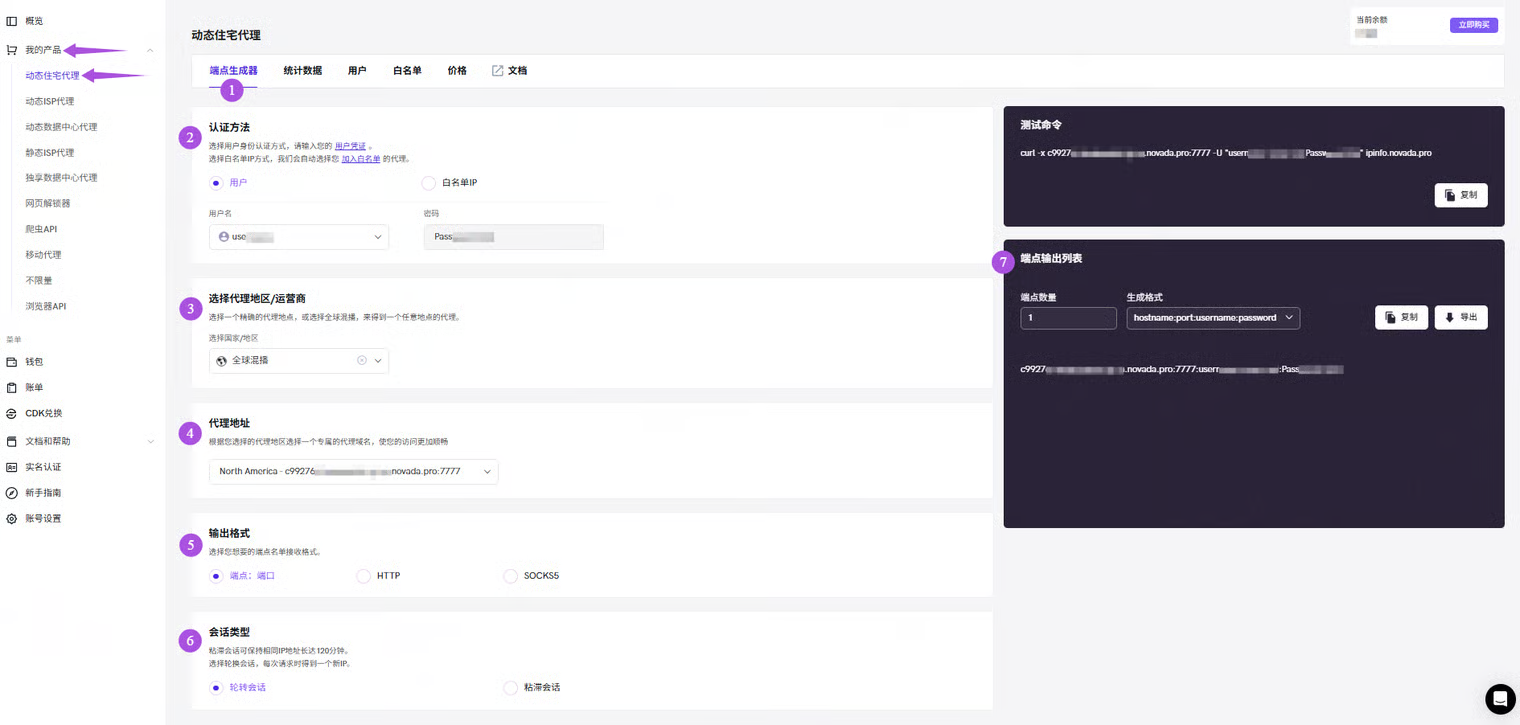The width and height of the screenshot is (1520, 725).
Task: Select the 粘滞会话 sticky session radio
Action: tap(511, 688)
